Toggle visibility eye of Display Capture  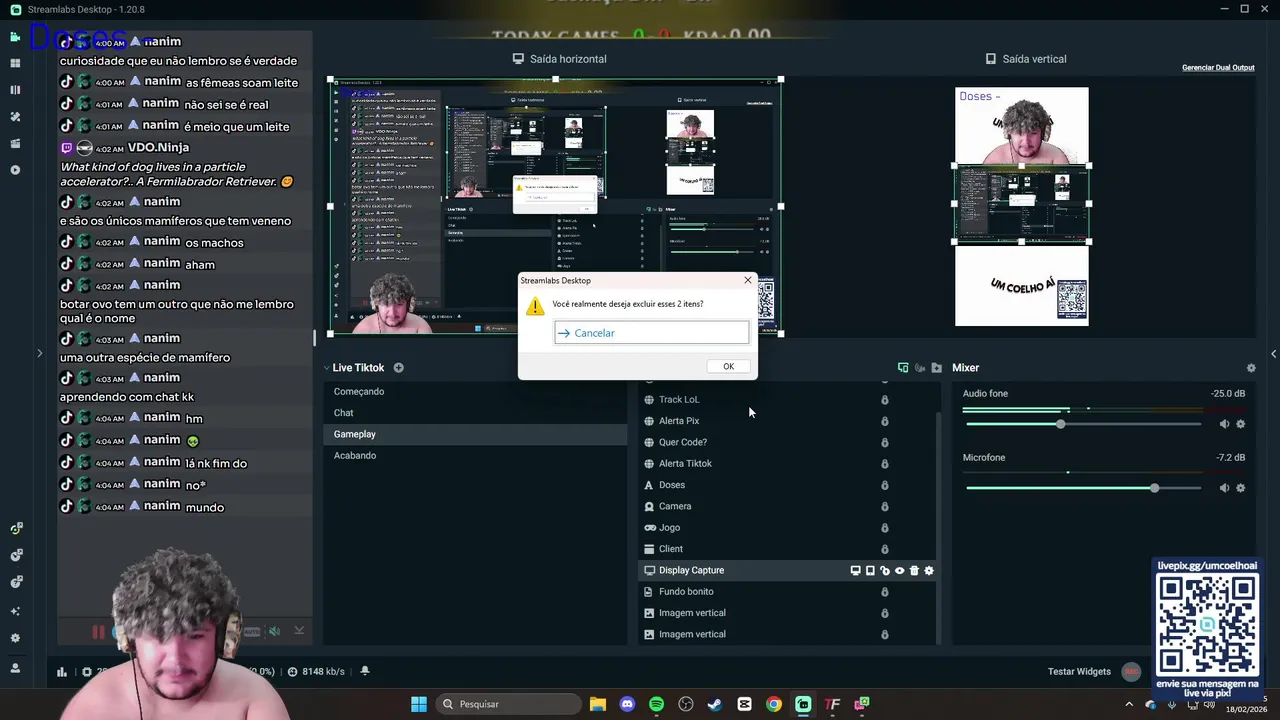click(899, 570)
